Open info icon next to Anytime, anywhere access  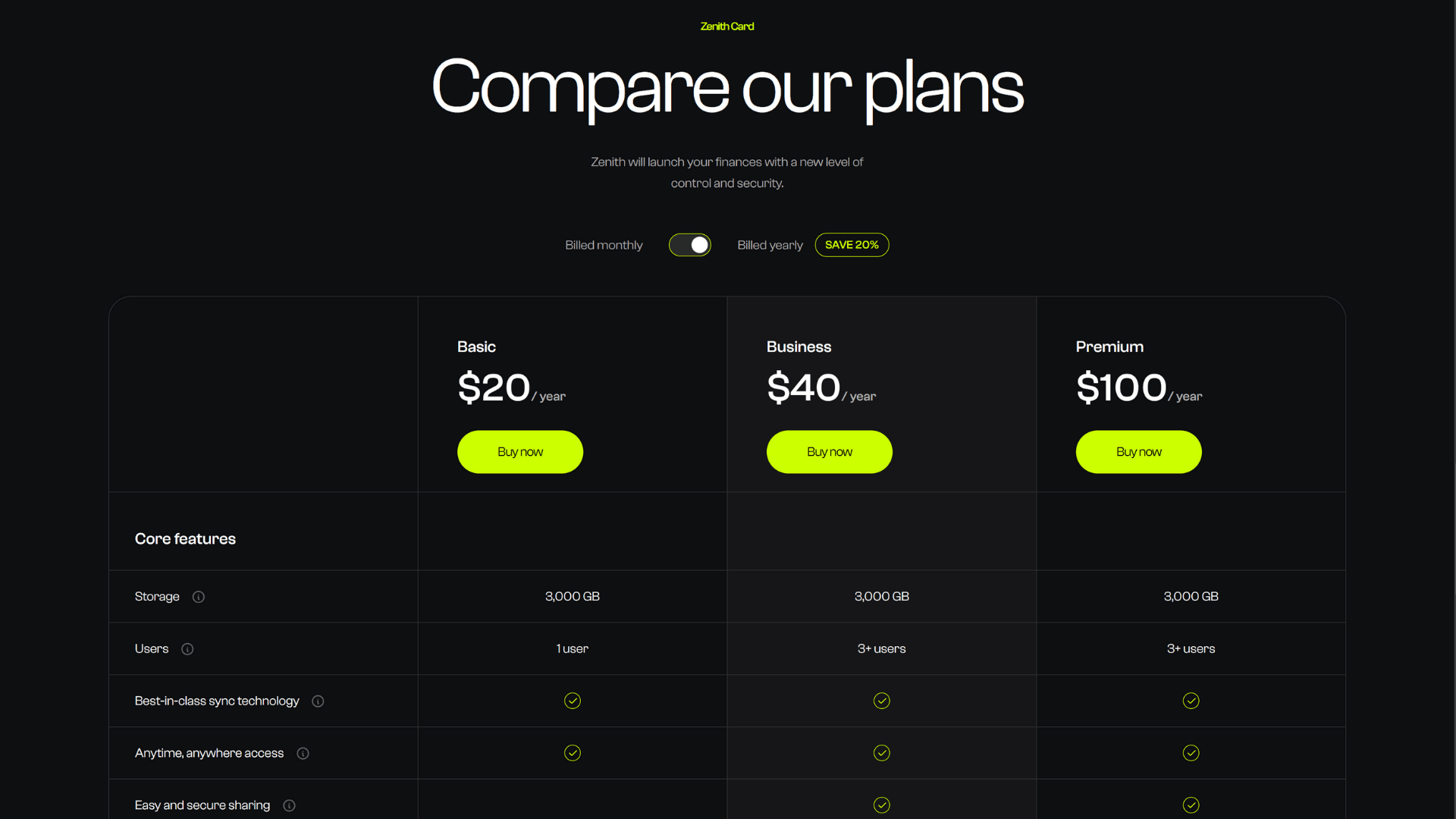point(303,754)
